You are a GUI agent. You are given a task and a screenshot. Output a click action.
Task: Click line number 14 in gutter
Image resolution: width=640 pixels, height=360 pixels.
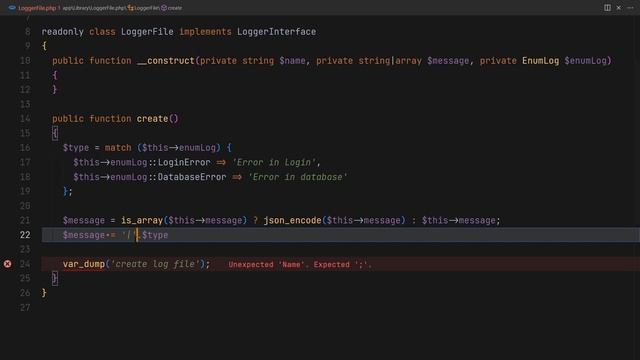pos(25,119)
